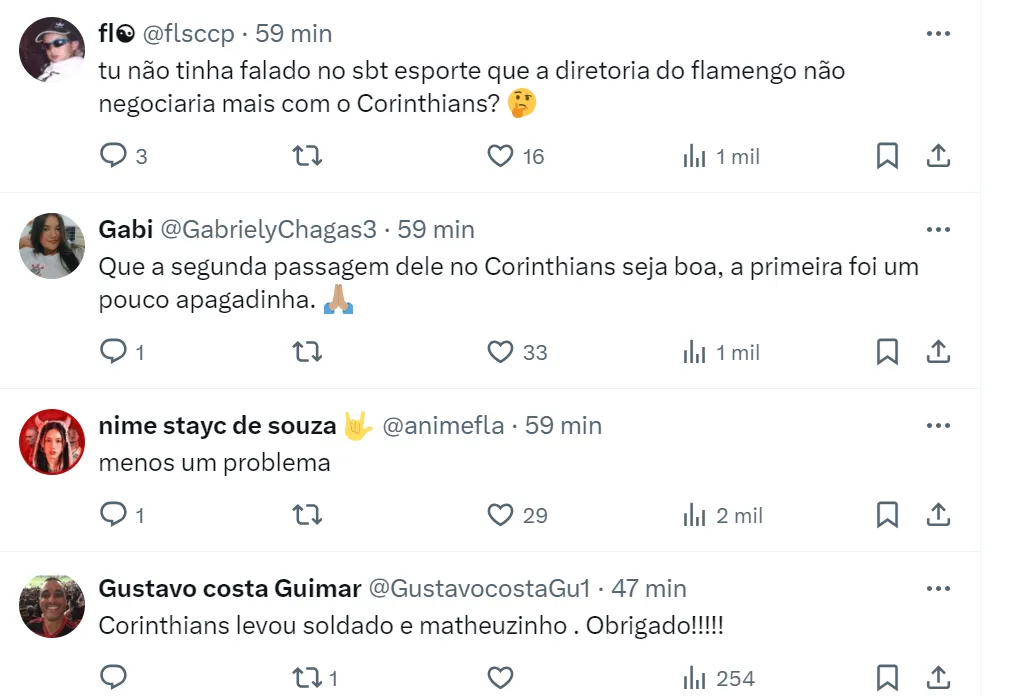Share Gustavo costa Guimar's tweet
The height and width of the screenshot is (696, 1012).
point(937,677)
